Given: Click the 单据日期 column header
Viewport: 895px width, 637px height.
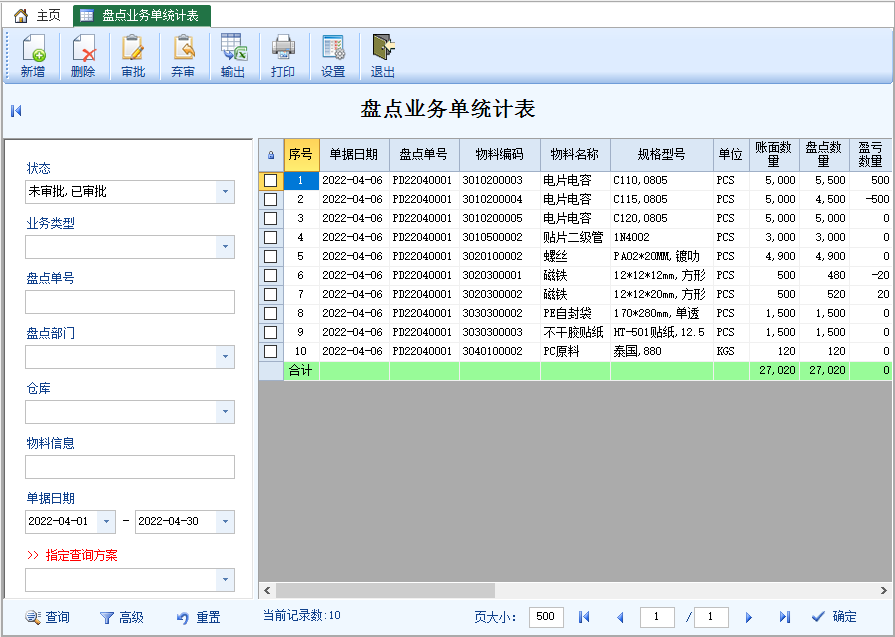Looking at the screenshot, I should (354, 155).
